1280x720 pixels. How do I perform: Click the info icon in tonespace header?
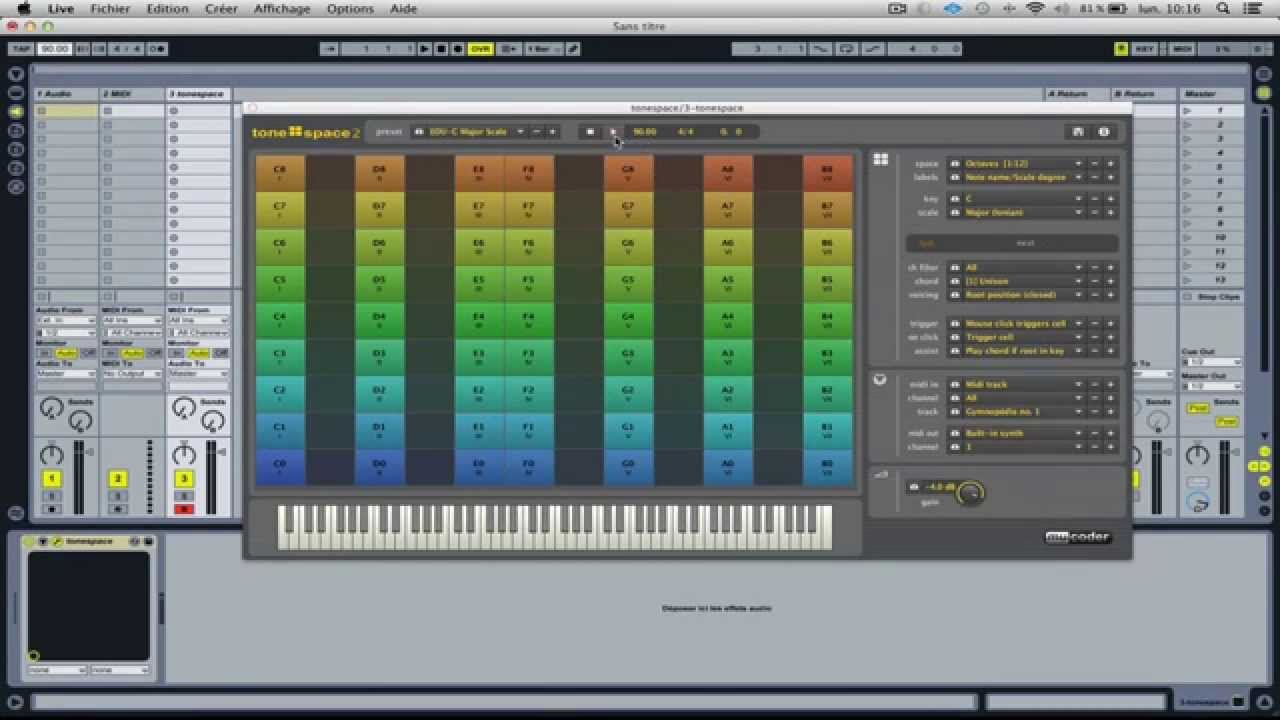coord(1104,131)
